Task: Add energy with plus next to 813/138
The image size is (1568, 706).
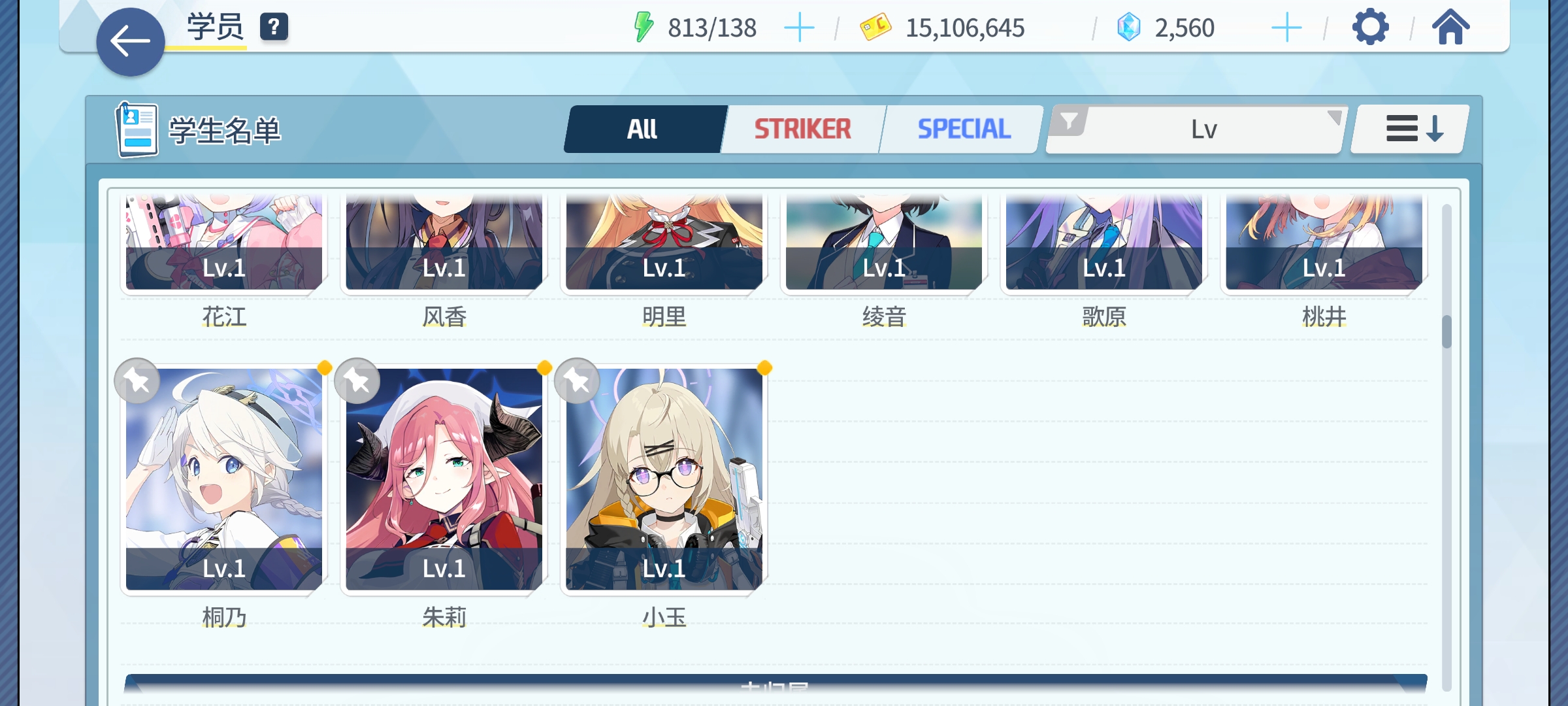Action: tap(798, 28)
